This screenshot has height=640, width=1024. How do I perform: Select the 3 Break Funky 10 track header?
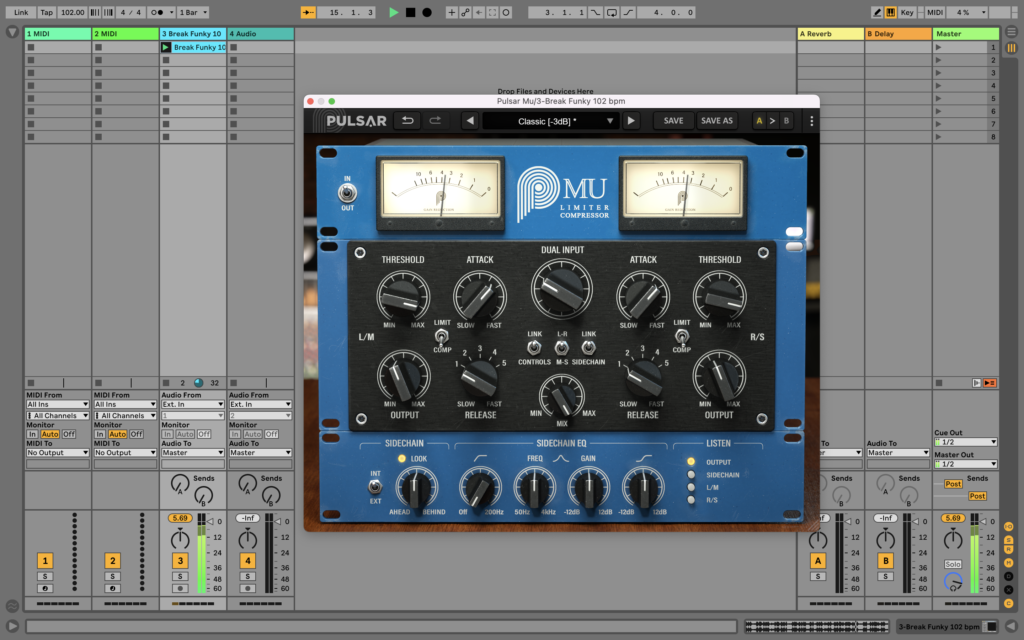[193, 33]
